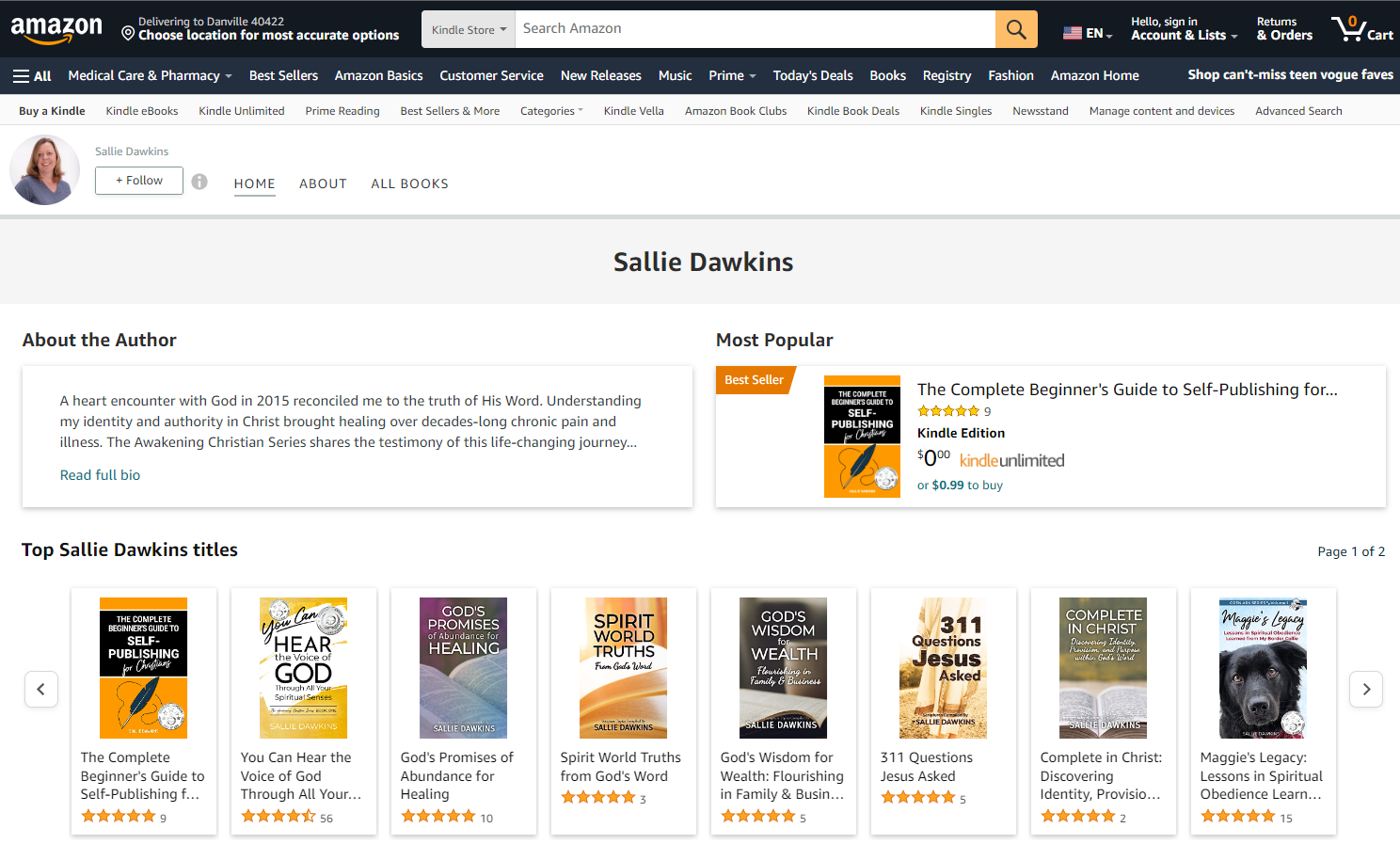Click star rating with 15 reviews
This screenshot has height=860, width=1400.
tap(1238, 817)
